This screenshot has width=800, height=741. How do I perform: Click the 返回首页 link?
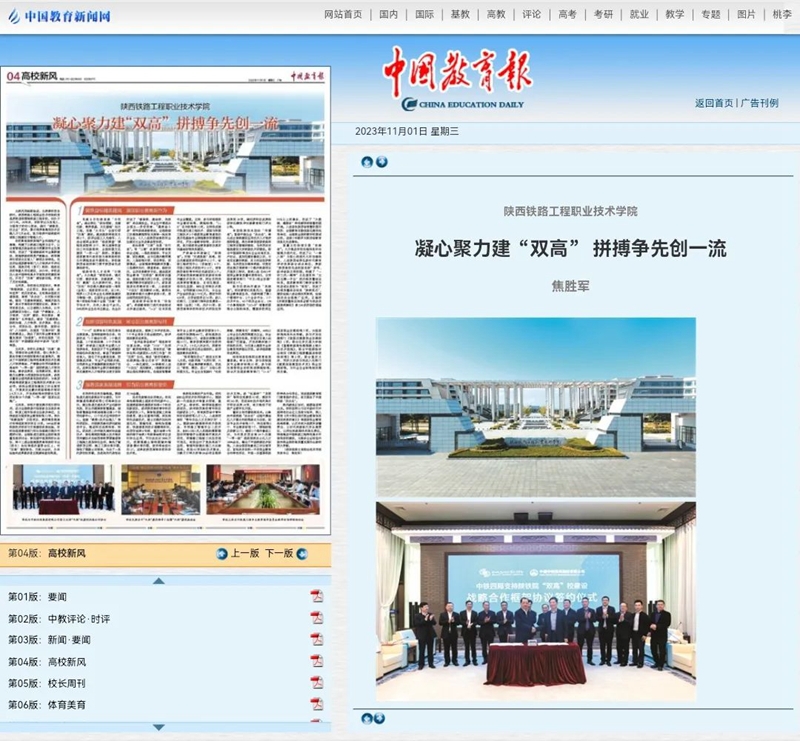714,103
